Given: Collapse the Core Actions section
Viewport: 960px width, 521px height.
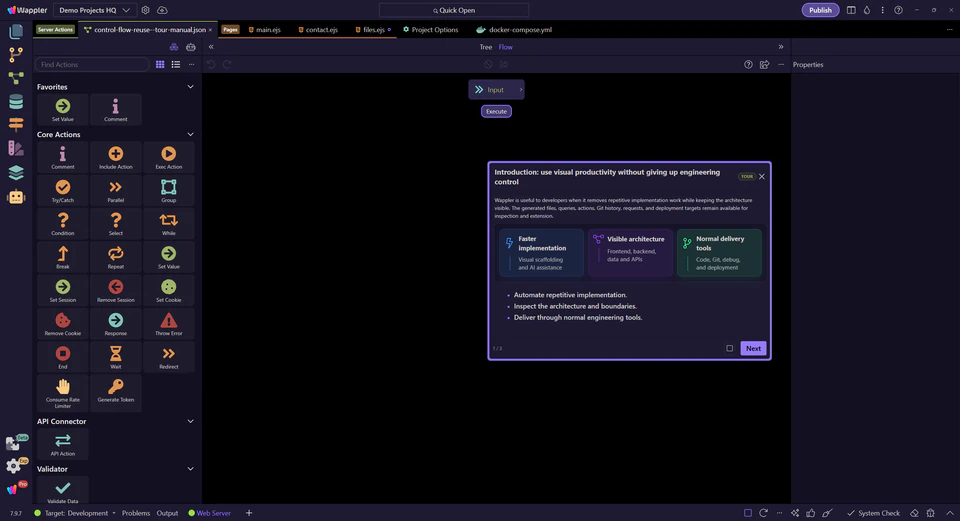Looking at the screenshot, I should coord(190,135).
